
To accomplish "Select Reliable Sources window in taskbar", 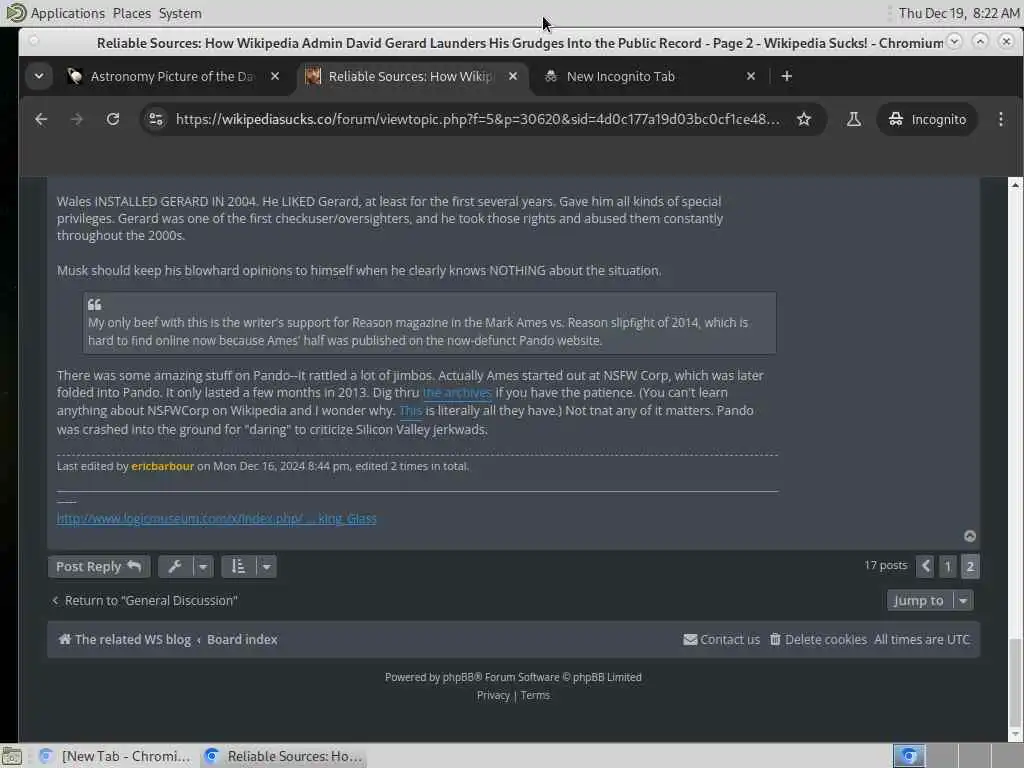I will pos(283,756).
